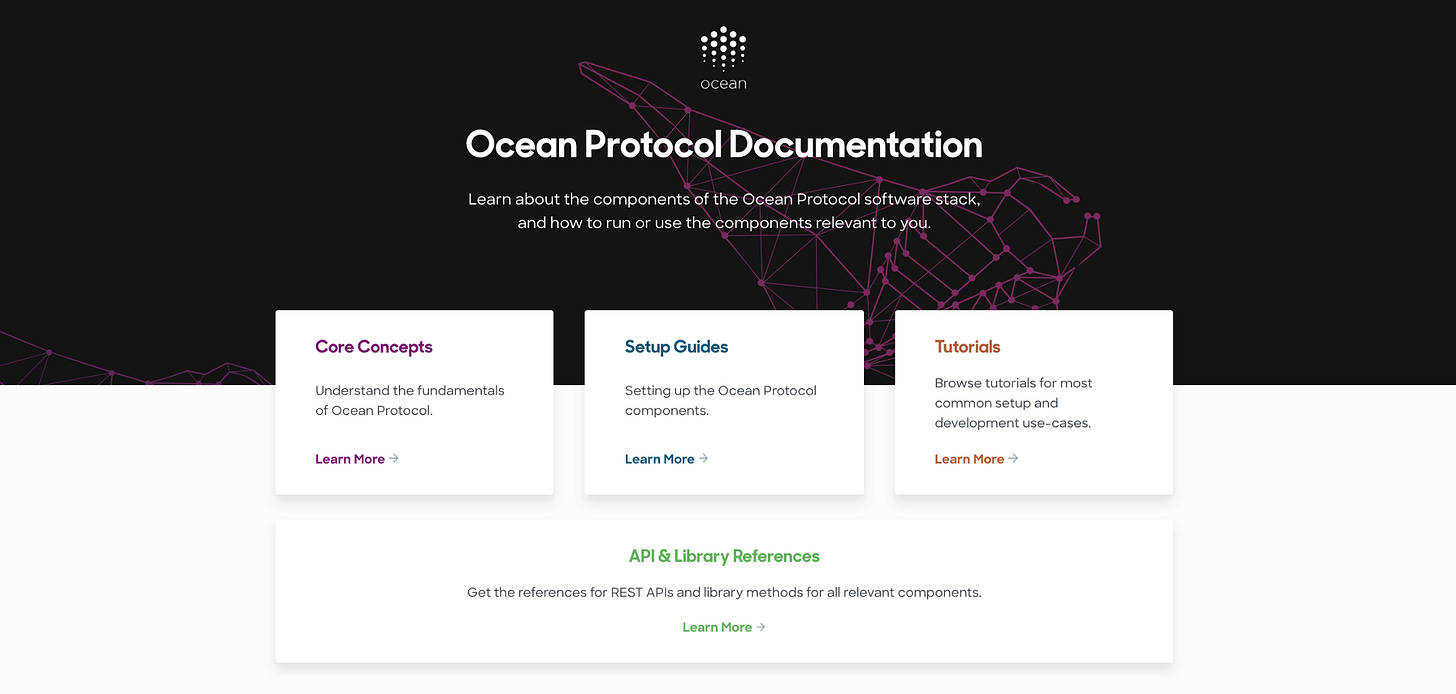
Task: Click the text 'Setting up the Ocean Protocol components.'
Action: click(x=721, y=400)
